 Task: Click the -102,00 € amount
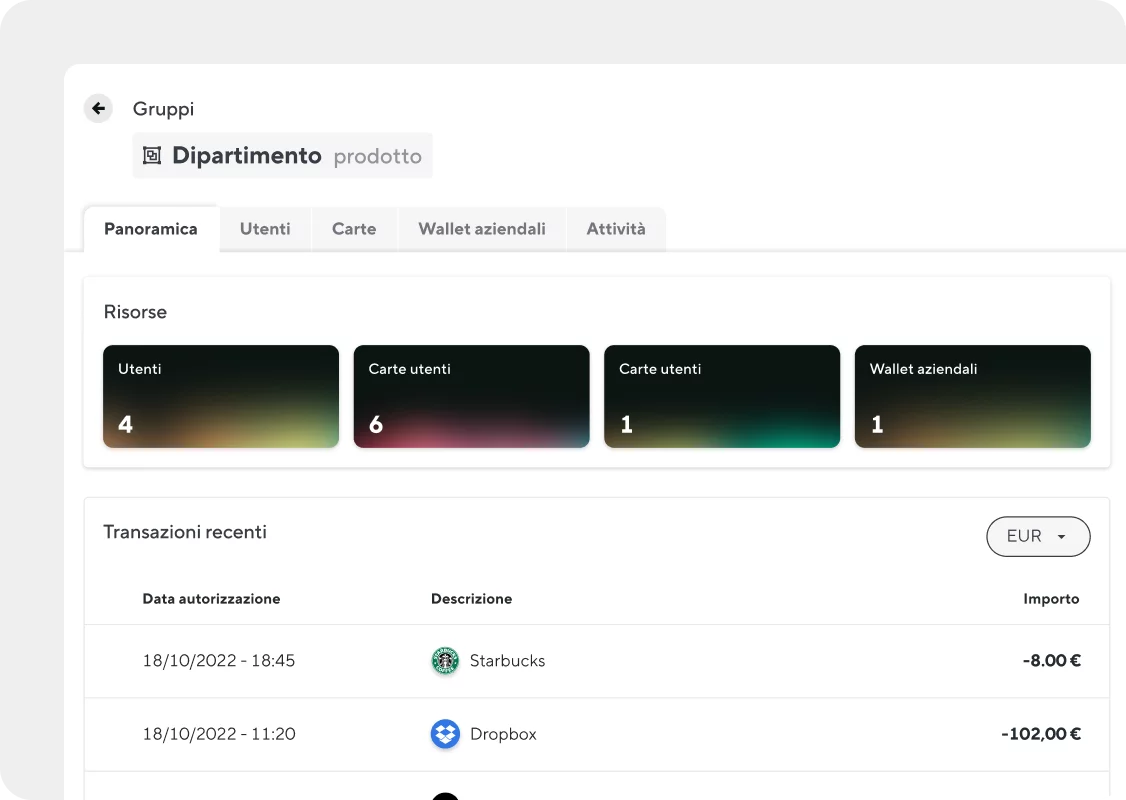pos(1041,734)
